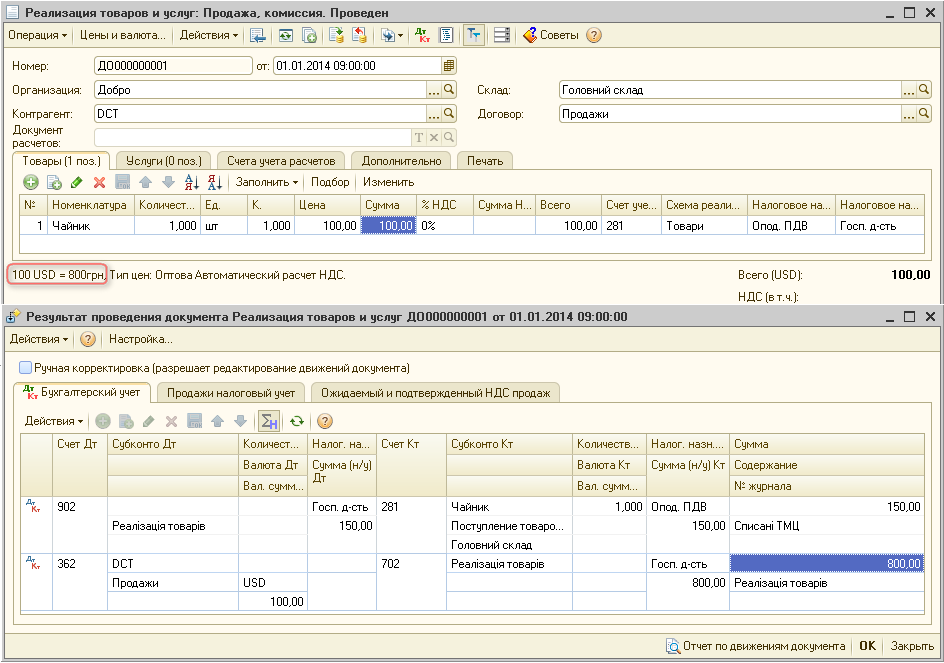
Task: Click the Контрагент field containing DCT
Action: pos(261,113)
